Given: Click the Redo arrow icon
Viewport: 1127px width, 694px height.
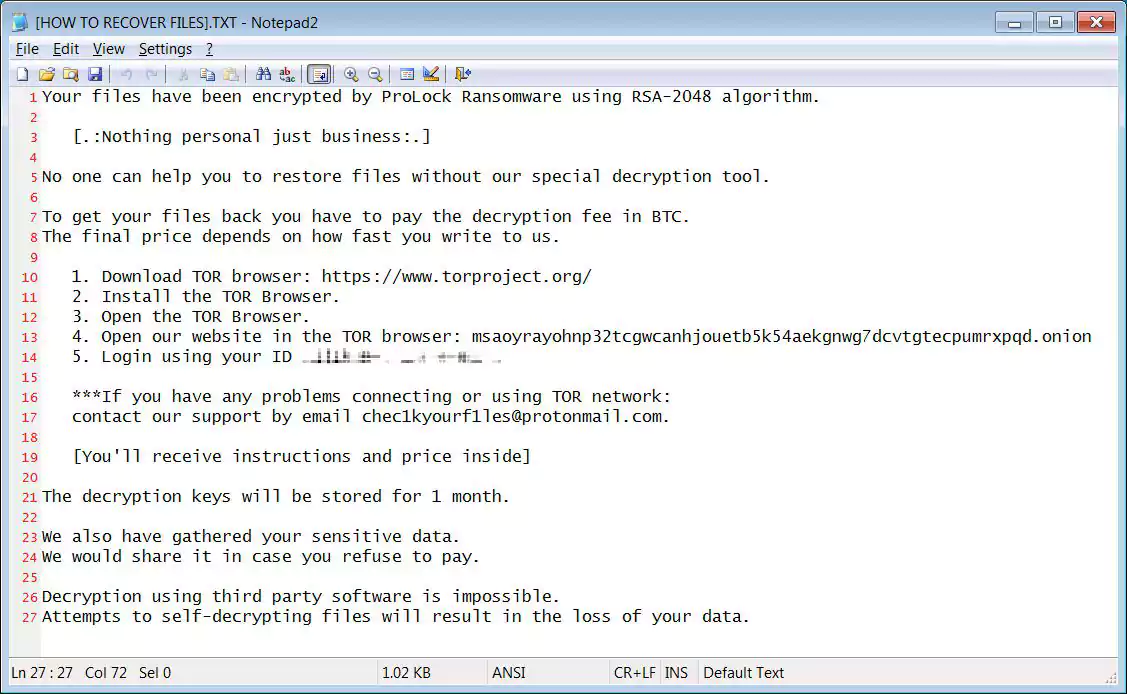Looking at the screenshot, I should pyautogui.click(x=151, y=74).
